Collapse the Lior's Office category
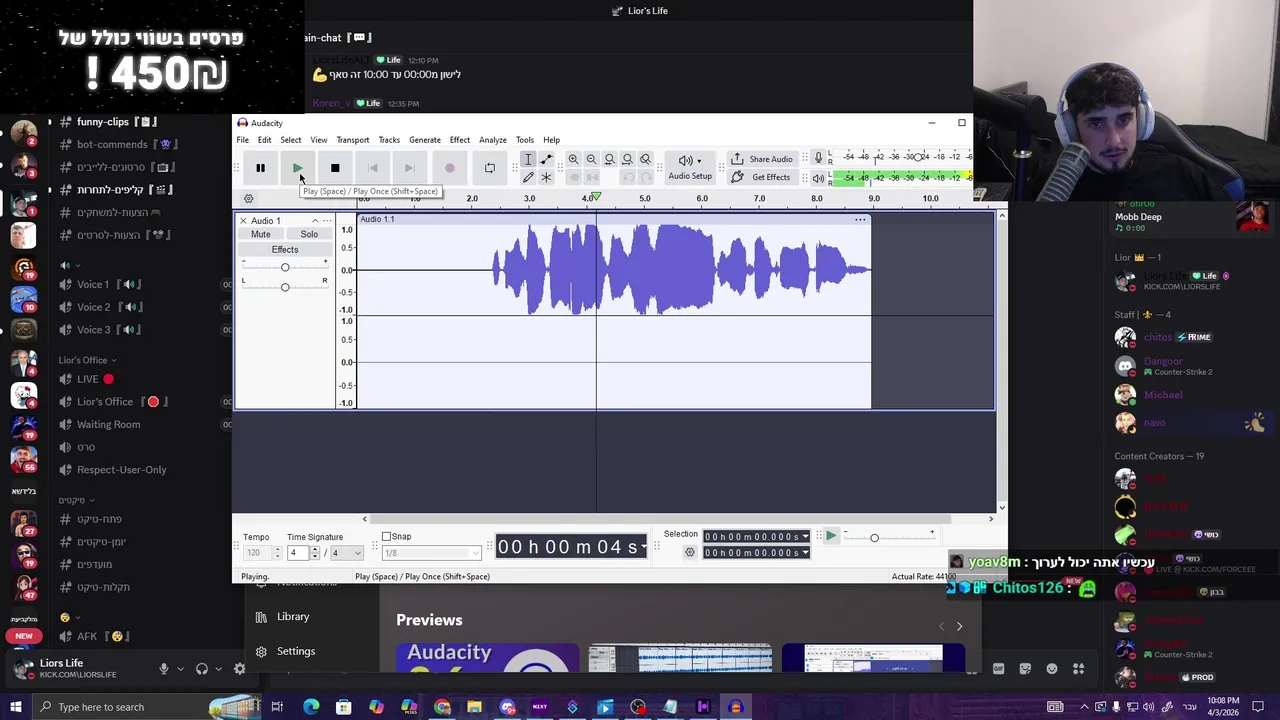 87,360
